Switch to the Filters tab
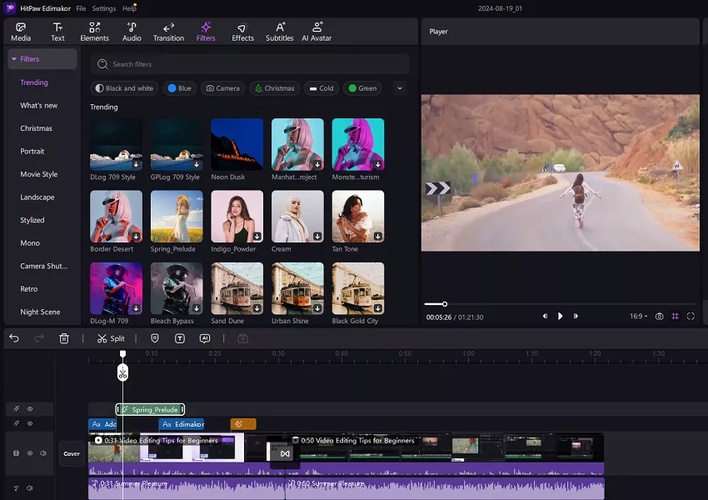This screenshot has height=500, width=708. 205,32
